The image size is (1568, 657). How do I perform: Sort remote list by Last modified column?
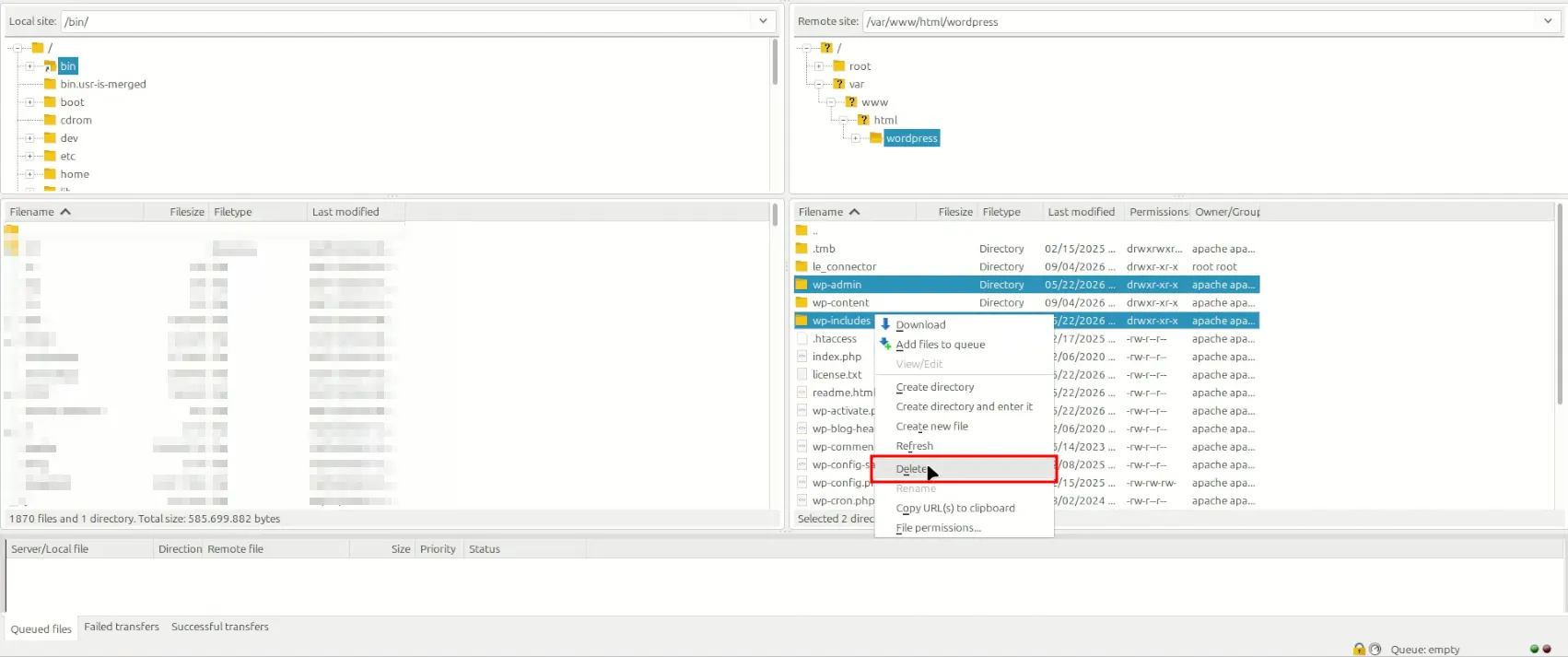pos(1082,212)
